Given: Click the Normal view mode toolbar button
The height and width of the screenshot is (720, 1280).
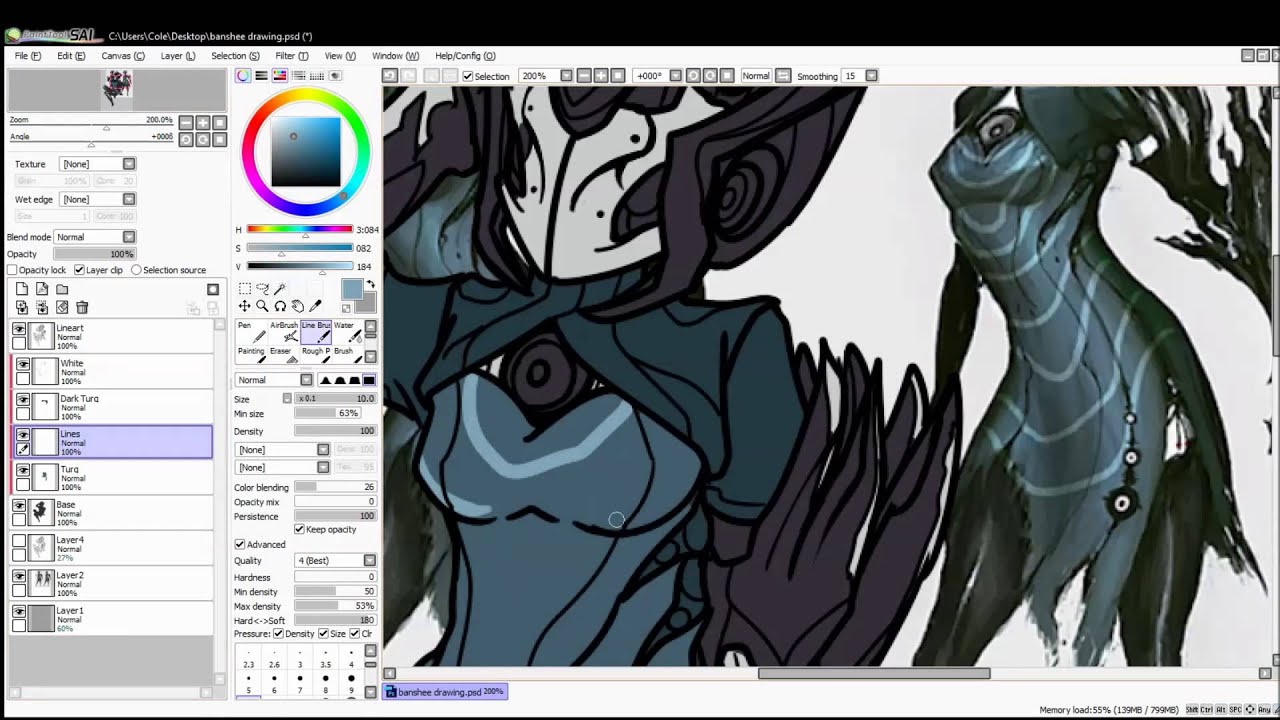Looking at the screenshot, I should (x=756, y=76).
